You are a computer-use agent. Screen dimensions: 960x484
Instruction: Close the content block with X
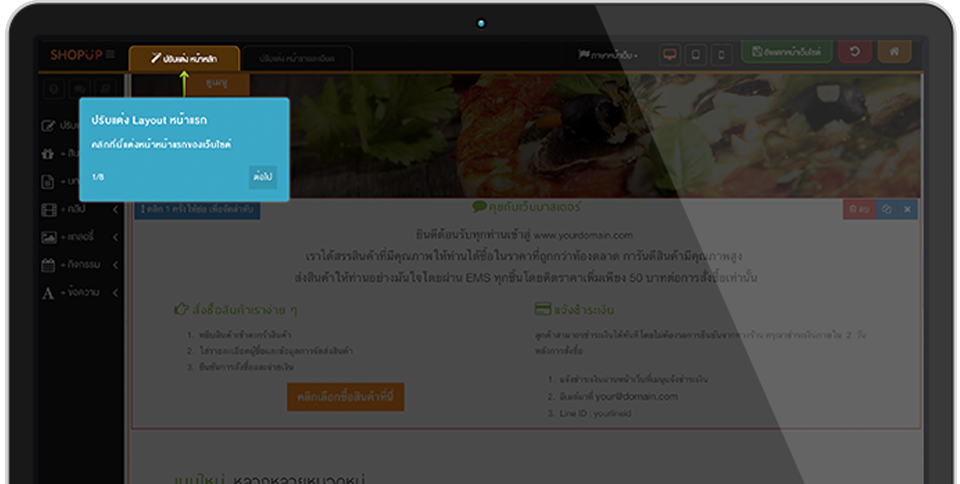(907, 209)
